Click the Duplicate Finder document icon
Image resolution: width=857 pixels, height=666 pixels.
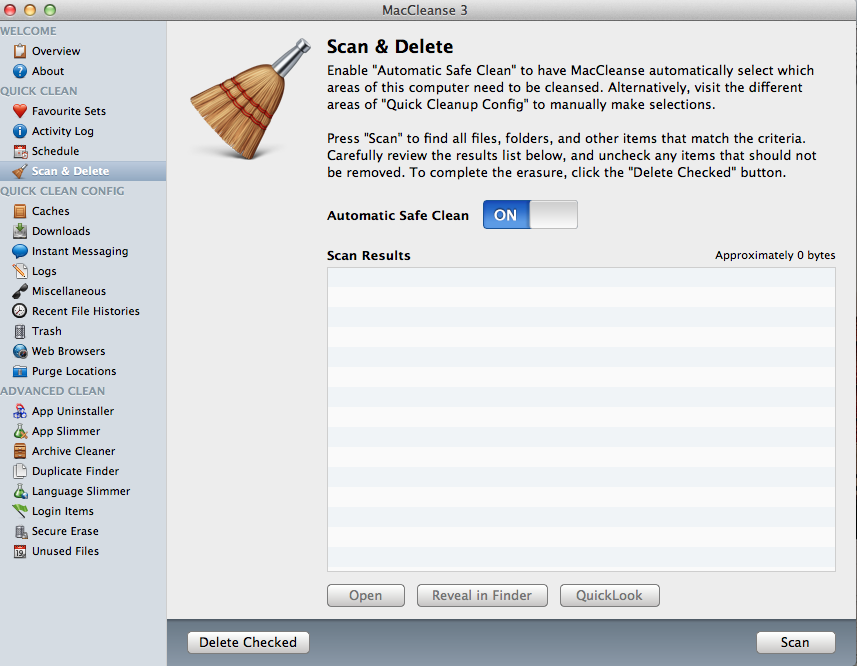[x=20, y=471]
